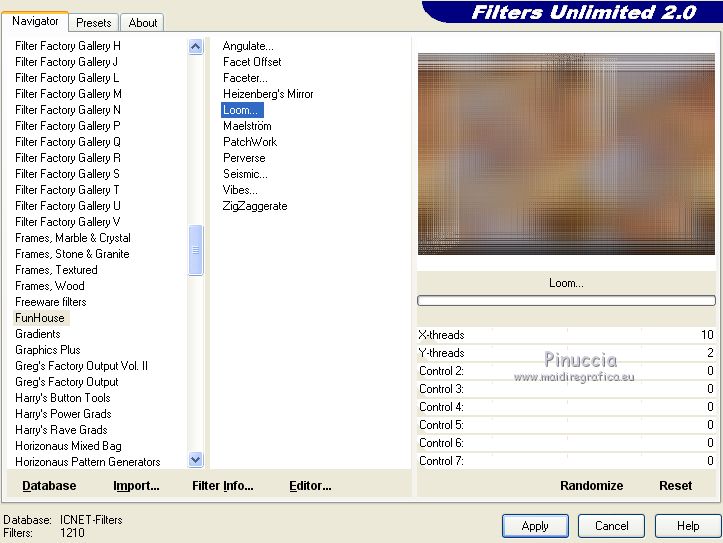This screenshot has width=723, height=543.
Task: Click the scroll down arrow in category list
Action: (196, 460)
